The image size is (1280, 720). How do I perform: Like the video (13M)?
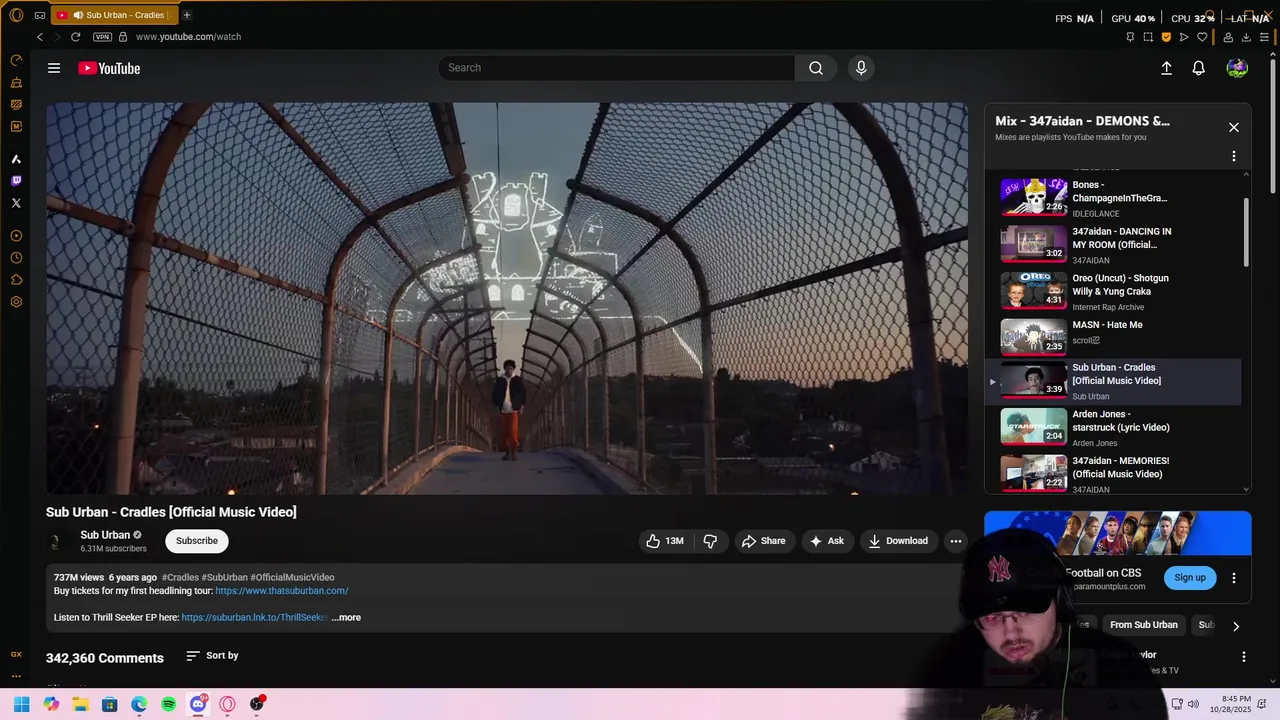coord(666,541)
